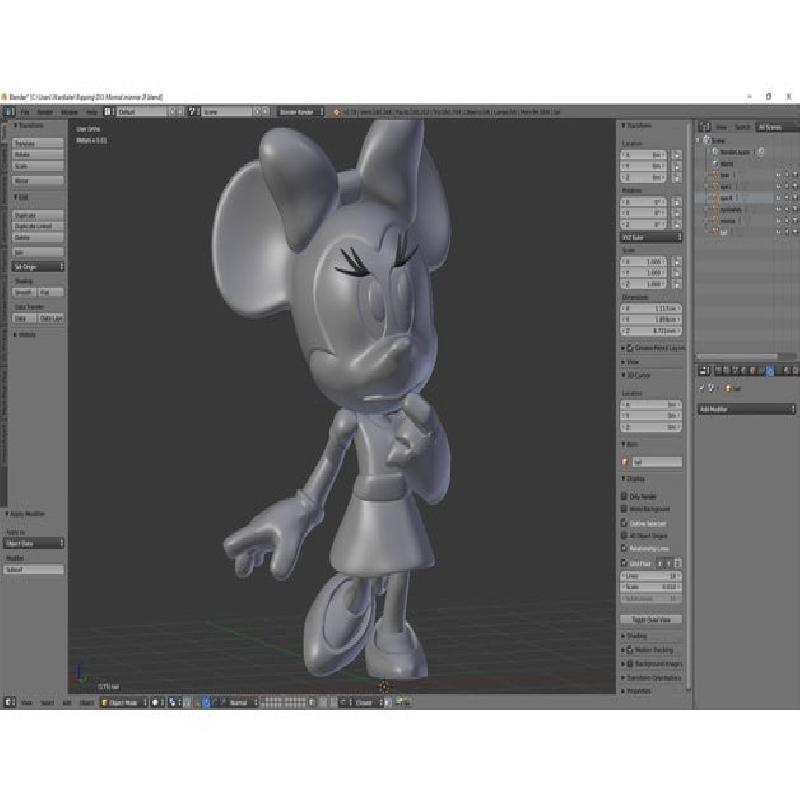
Task: Lock the Scale Y value
Action: [677, 273]
